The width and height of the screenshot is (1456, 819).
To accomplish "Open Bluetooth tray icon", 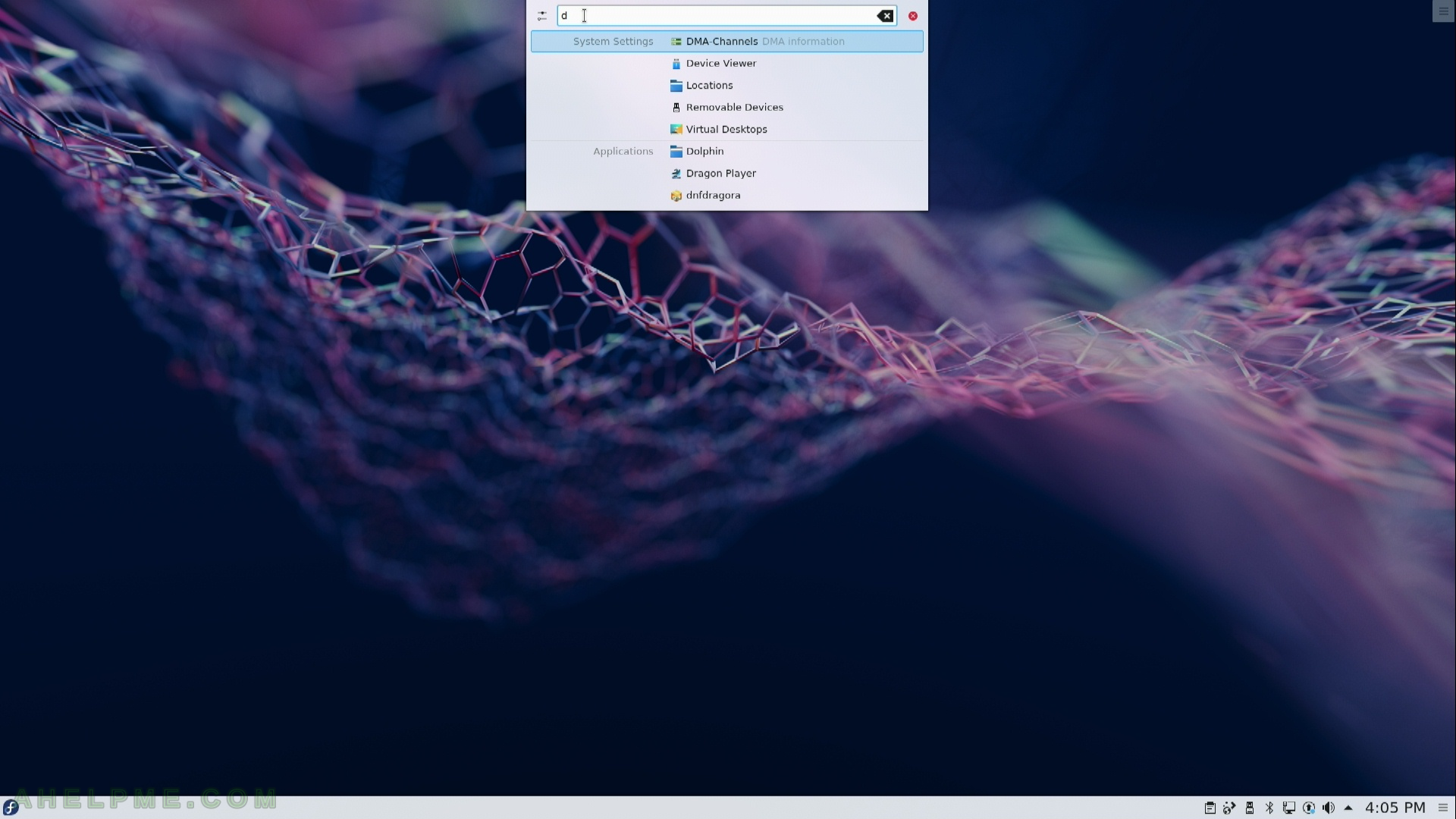I will (1269, 808).
